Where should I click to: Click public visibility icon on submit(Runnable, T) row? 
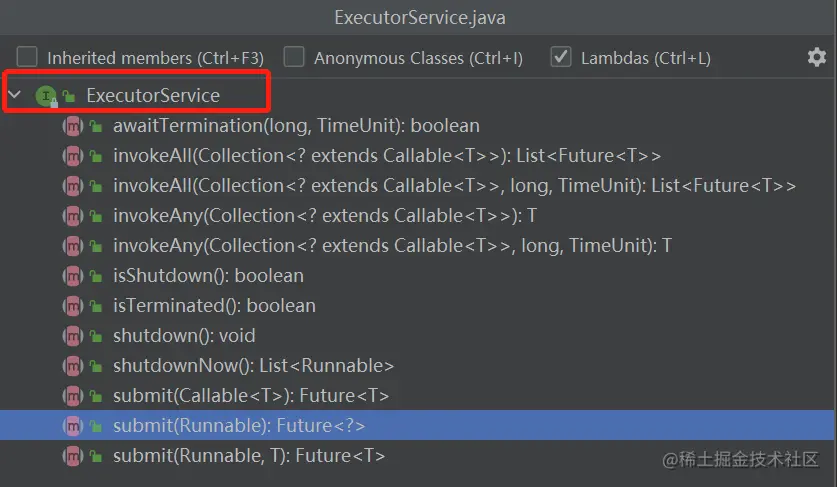coord(96,457)
